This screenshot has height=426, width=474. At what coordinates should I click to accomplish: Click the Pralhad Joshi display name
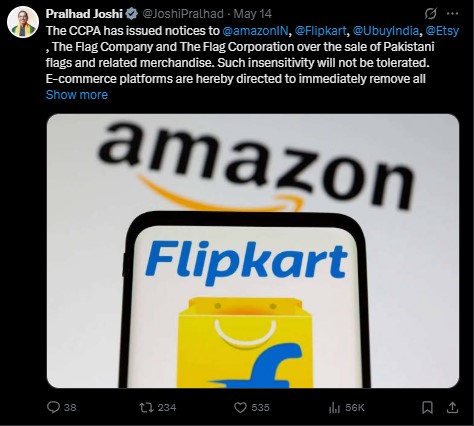tap(84, 14)
